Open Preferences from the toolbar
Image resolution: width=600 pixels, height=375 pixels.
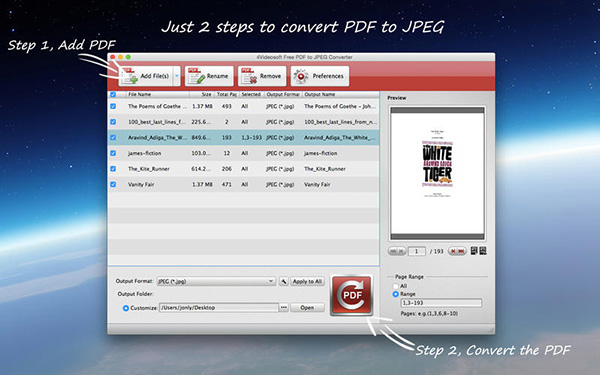coord(320,76)
